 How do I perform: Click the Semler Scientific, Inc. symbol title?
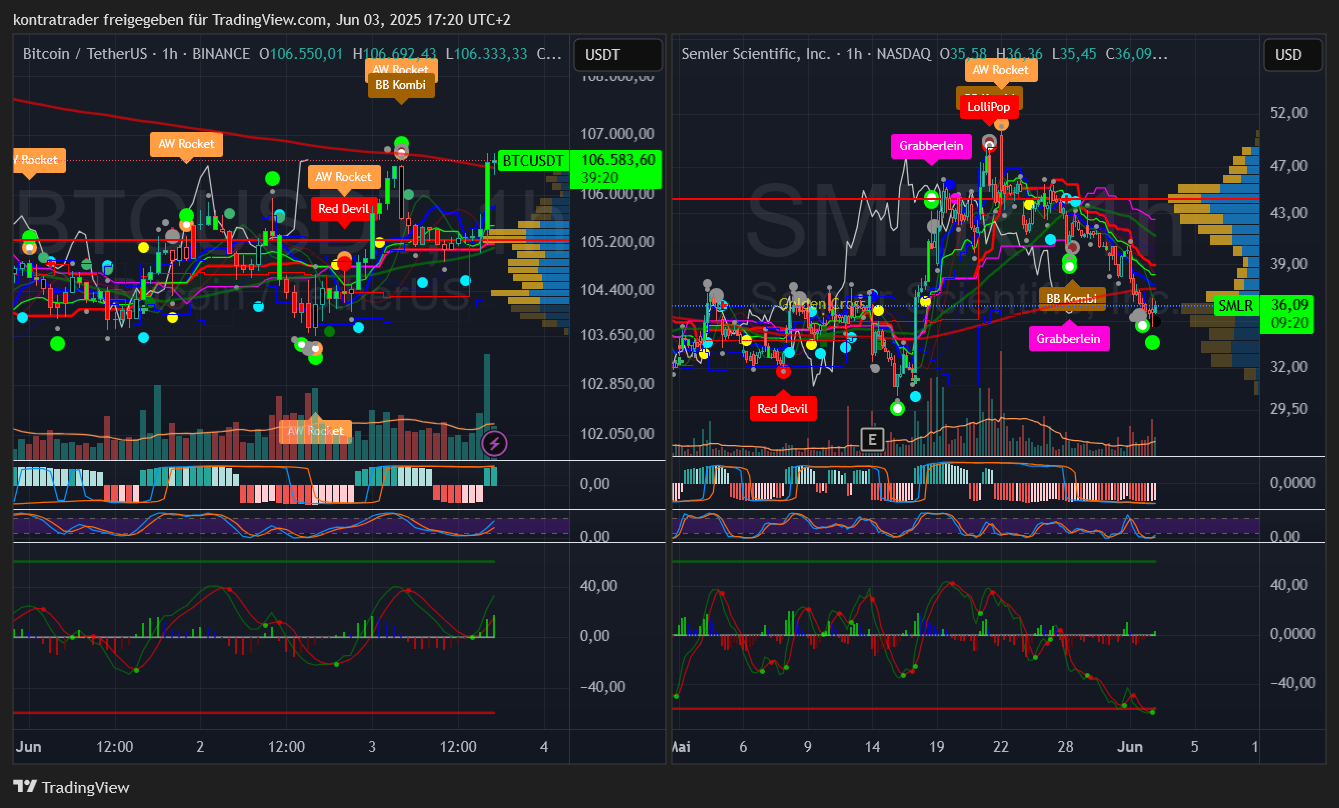(756, 54)
